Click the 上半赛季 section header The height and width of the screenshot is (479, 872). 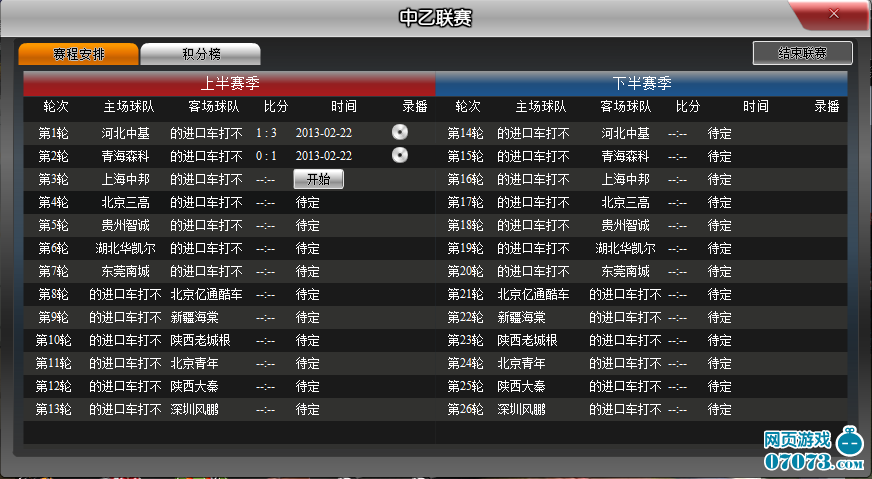[229, 83]
